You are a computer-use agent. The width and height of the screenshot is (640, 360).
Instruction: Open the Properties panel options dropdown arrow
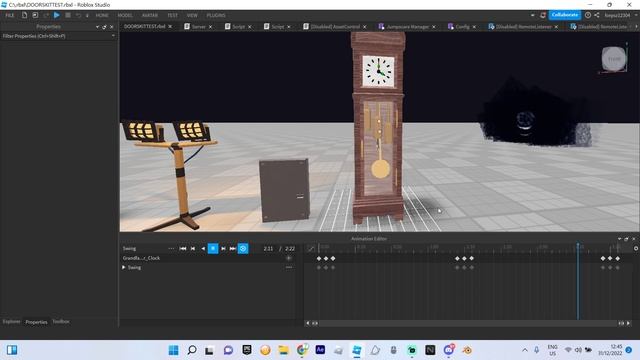97,27
